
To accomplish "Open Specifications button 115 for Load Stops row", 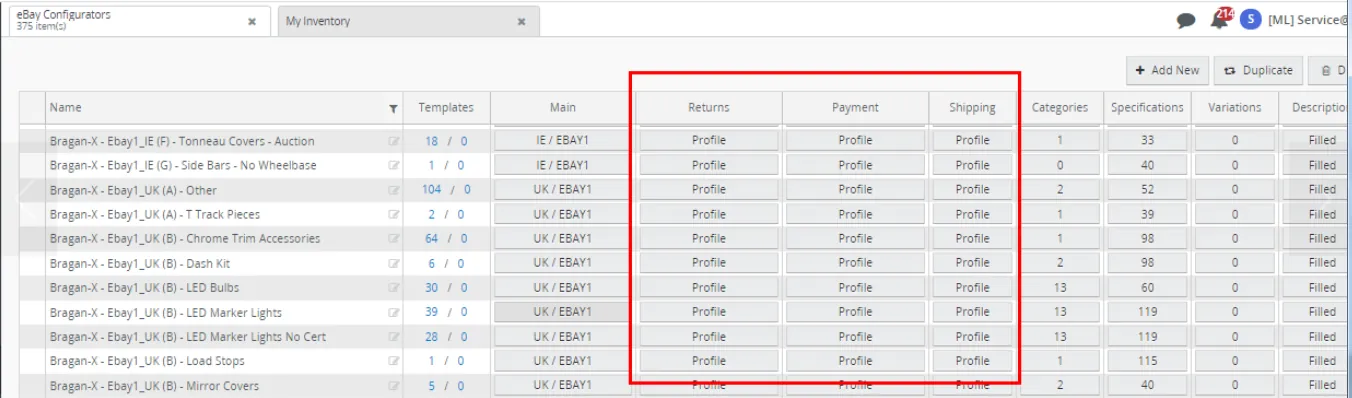I will click(x=1147, y=360).
